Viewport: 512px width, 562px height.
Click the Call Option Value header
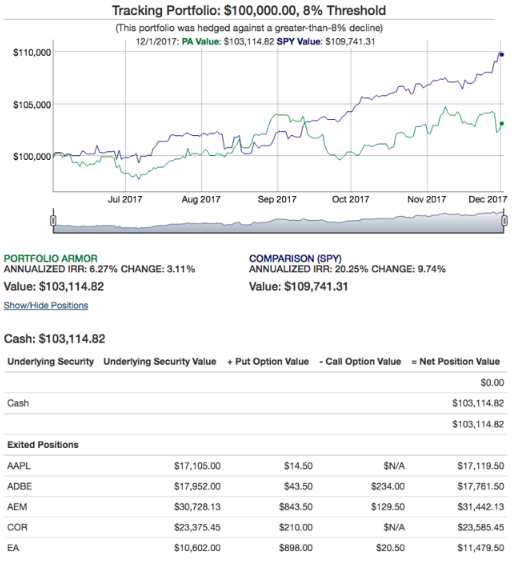360,361
